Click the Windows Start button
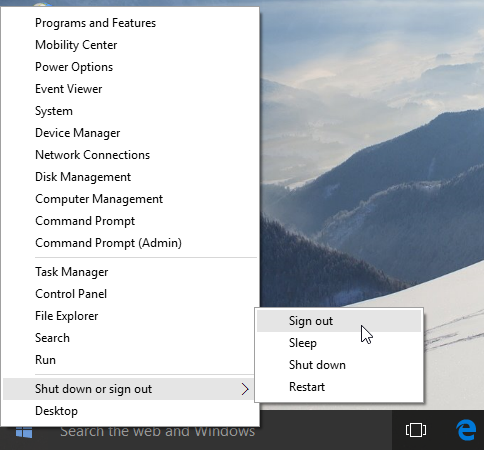Screen dimensions: 484x450 point(24,433)
